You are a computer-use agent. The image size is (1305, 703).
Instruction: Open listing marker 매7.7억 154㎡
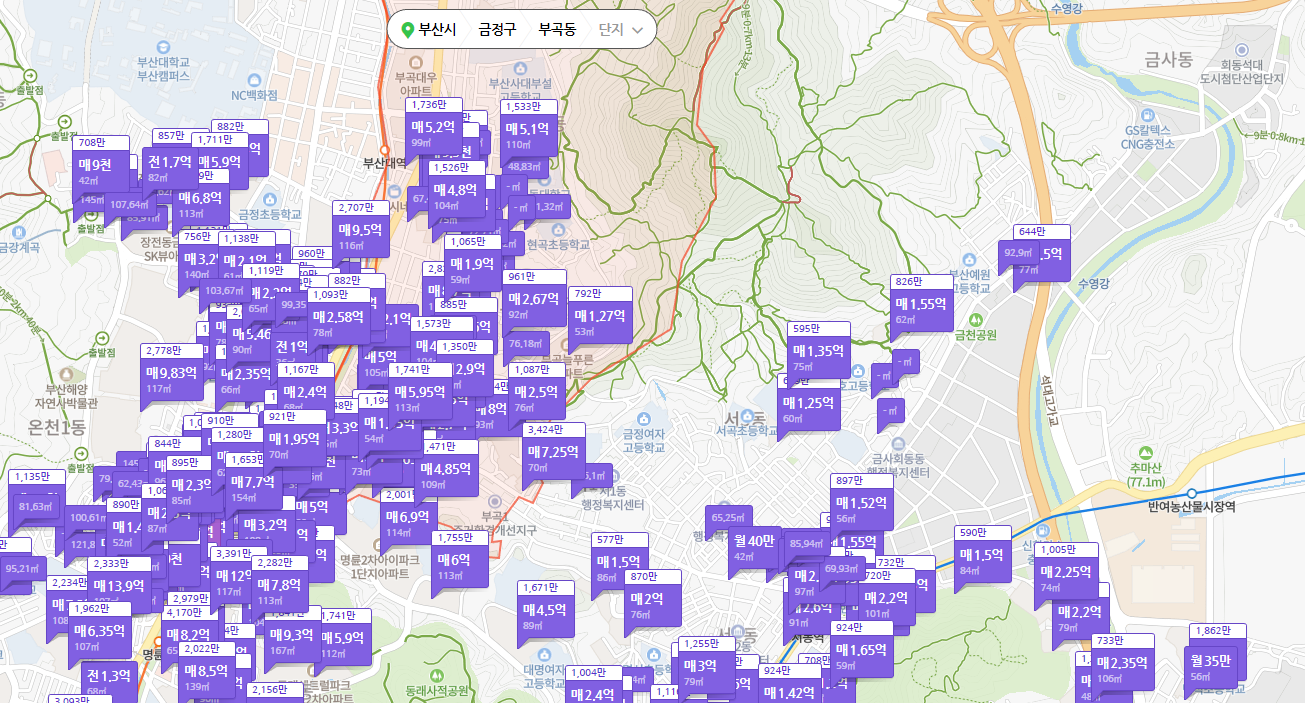click(x=253, y=485)
